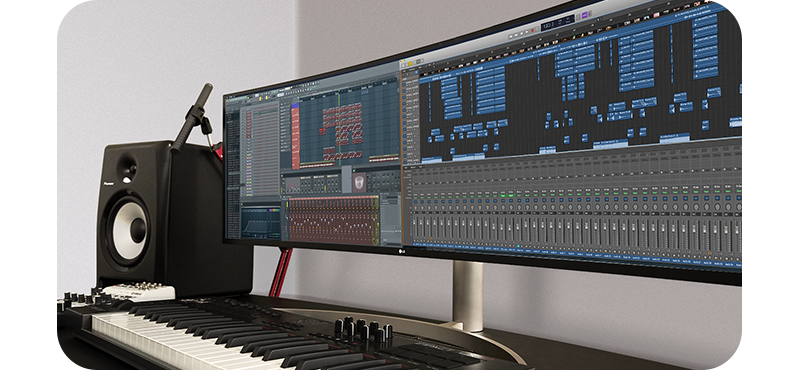Click the red Record button in Logic transport
The image size is (800, 370).
[532, 30]
